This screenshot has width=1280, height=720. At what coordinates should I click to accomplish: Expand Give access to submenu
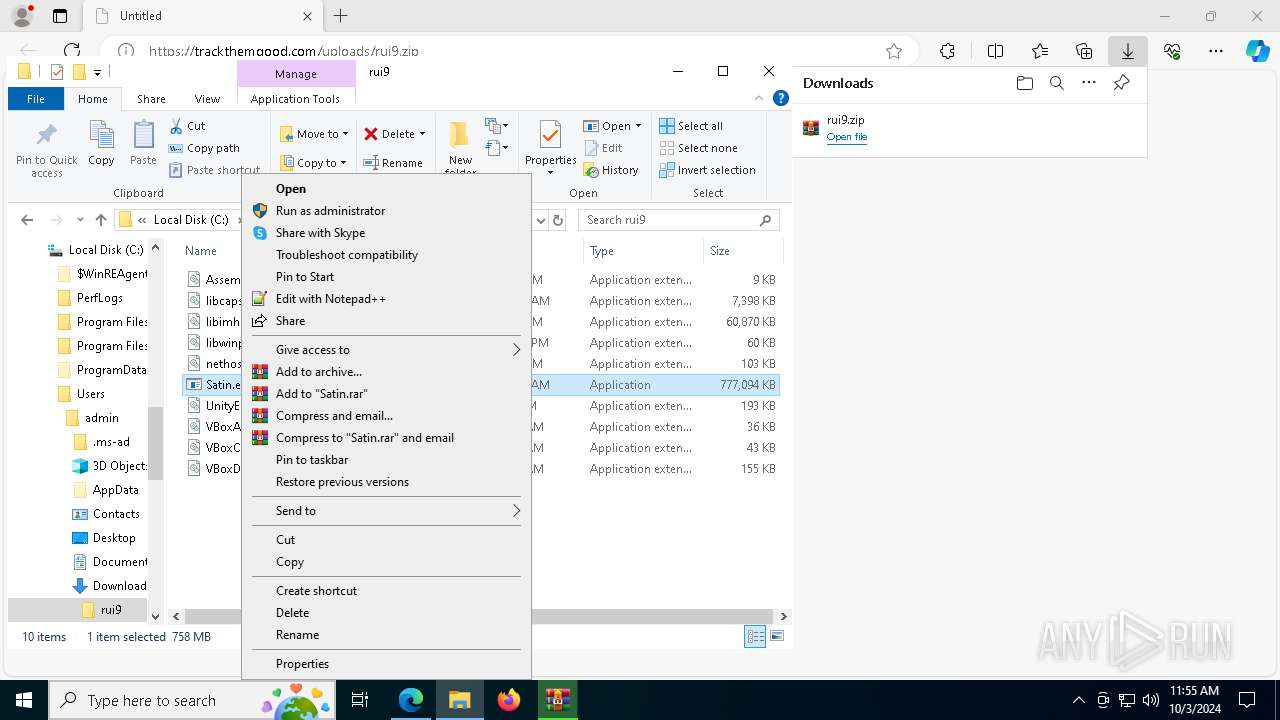[x=386, y=350]
